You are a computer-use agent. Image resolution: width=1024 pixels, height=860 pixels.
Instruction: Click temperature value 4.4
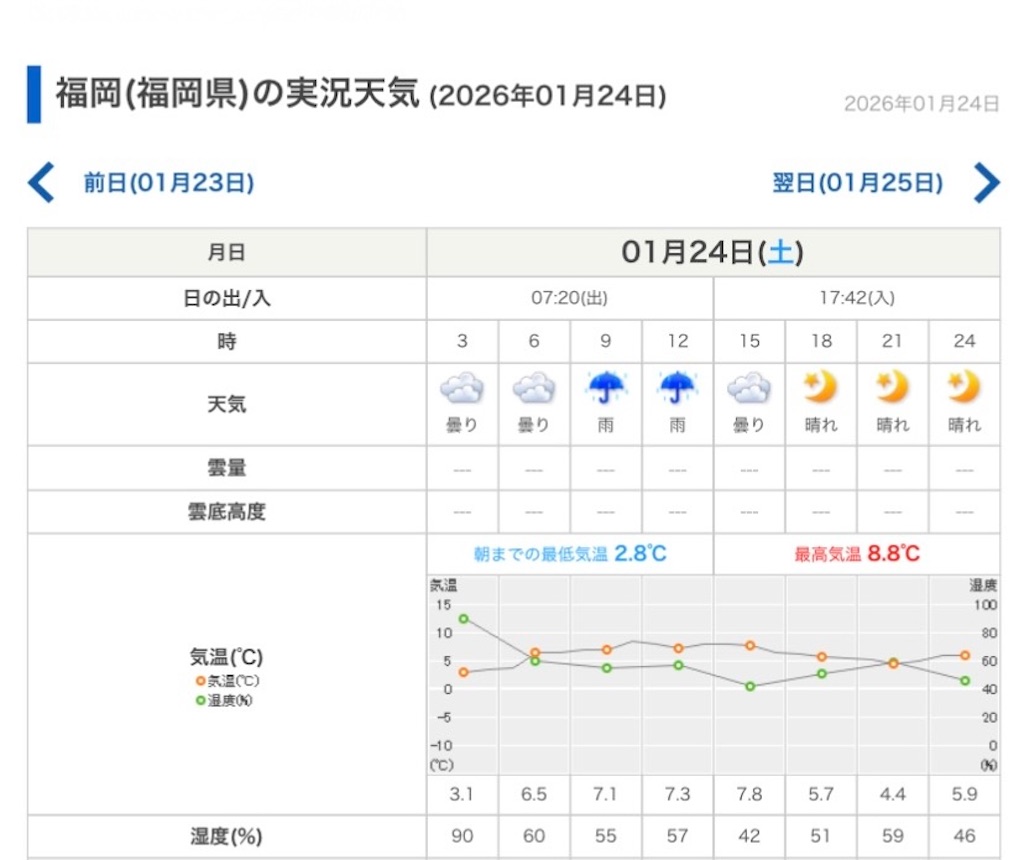[x=893, y=795]
